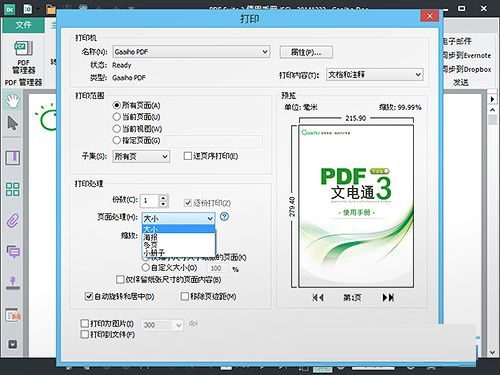This screenshot has width=500, height=375.
Task: Enable 打印到文件(F) checkbox
Action: (x=85, y=334)
